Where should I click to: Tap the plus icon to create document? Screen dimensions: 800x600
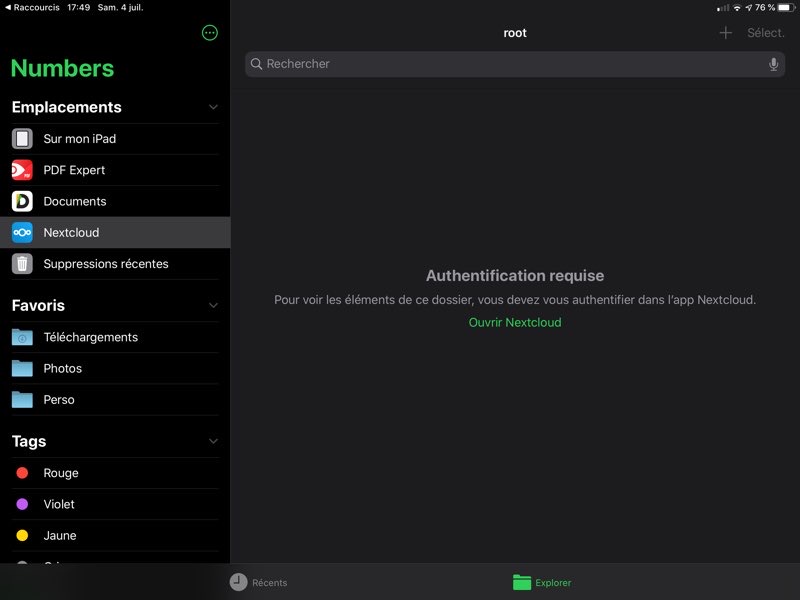[x=726, y=33]
